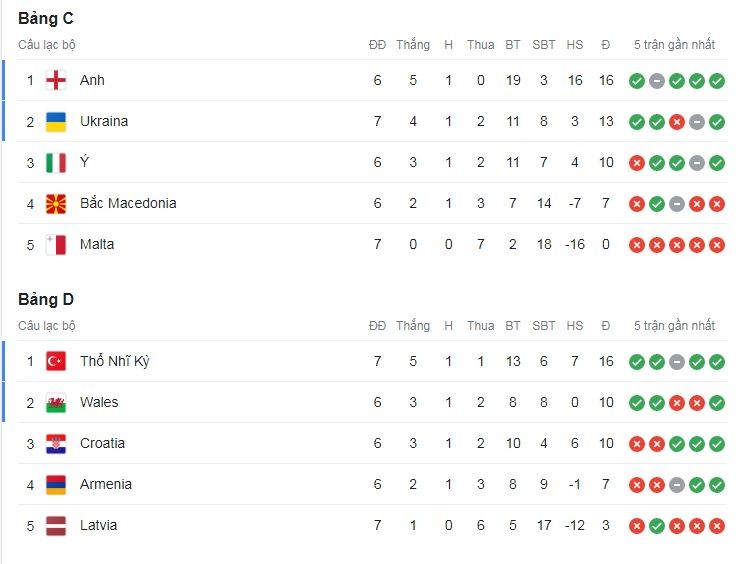Click the Turkey flag icon

click(x=56, y=361)
